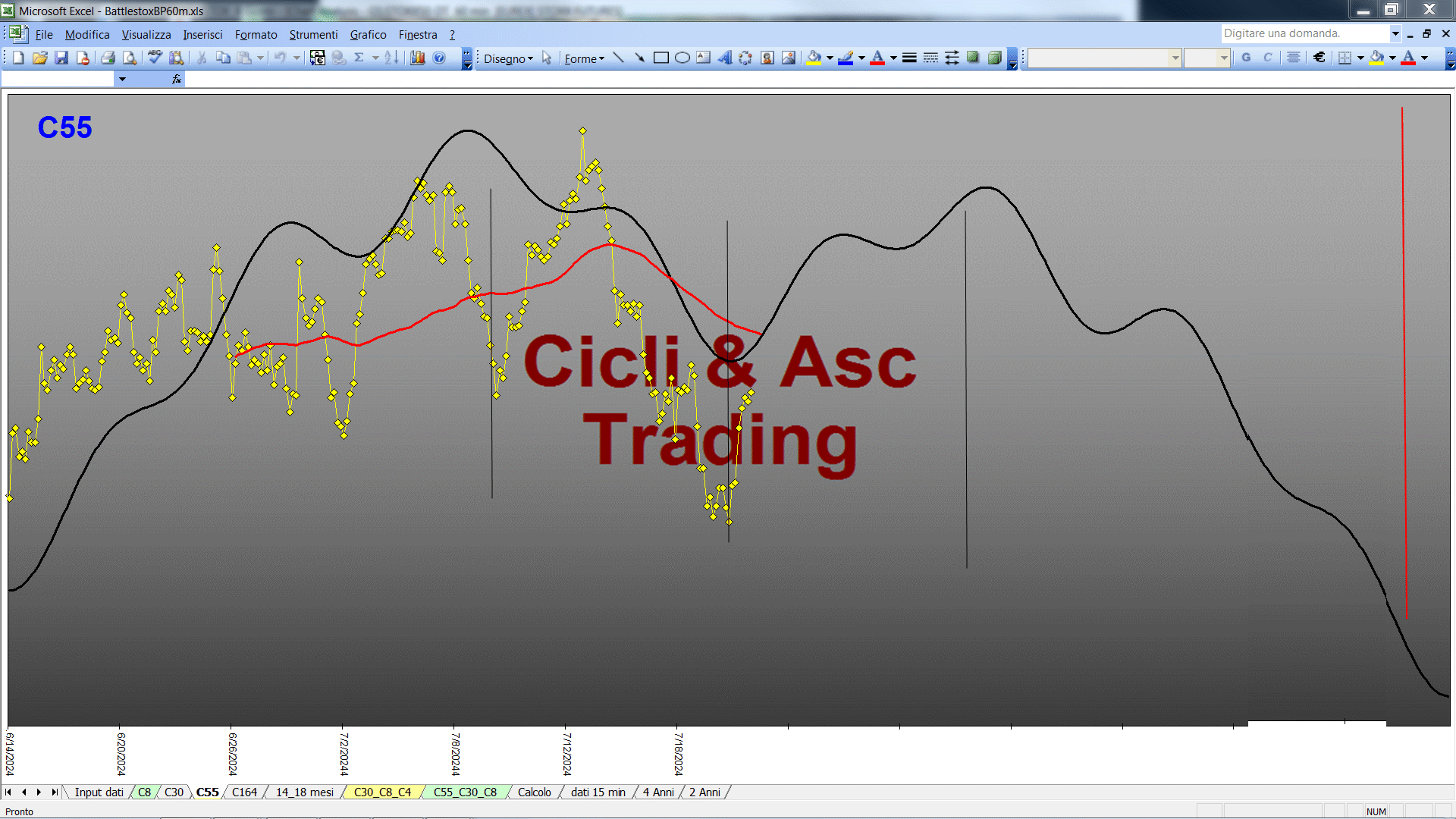Open Excel Help question mark icon
This screenshot has height=819, width=1456.
click(439, 58)
